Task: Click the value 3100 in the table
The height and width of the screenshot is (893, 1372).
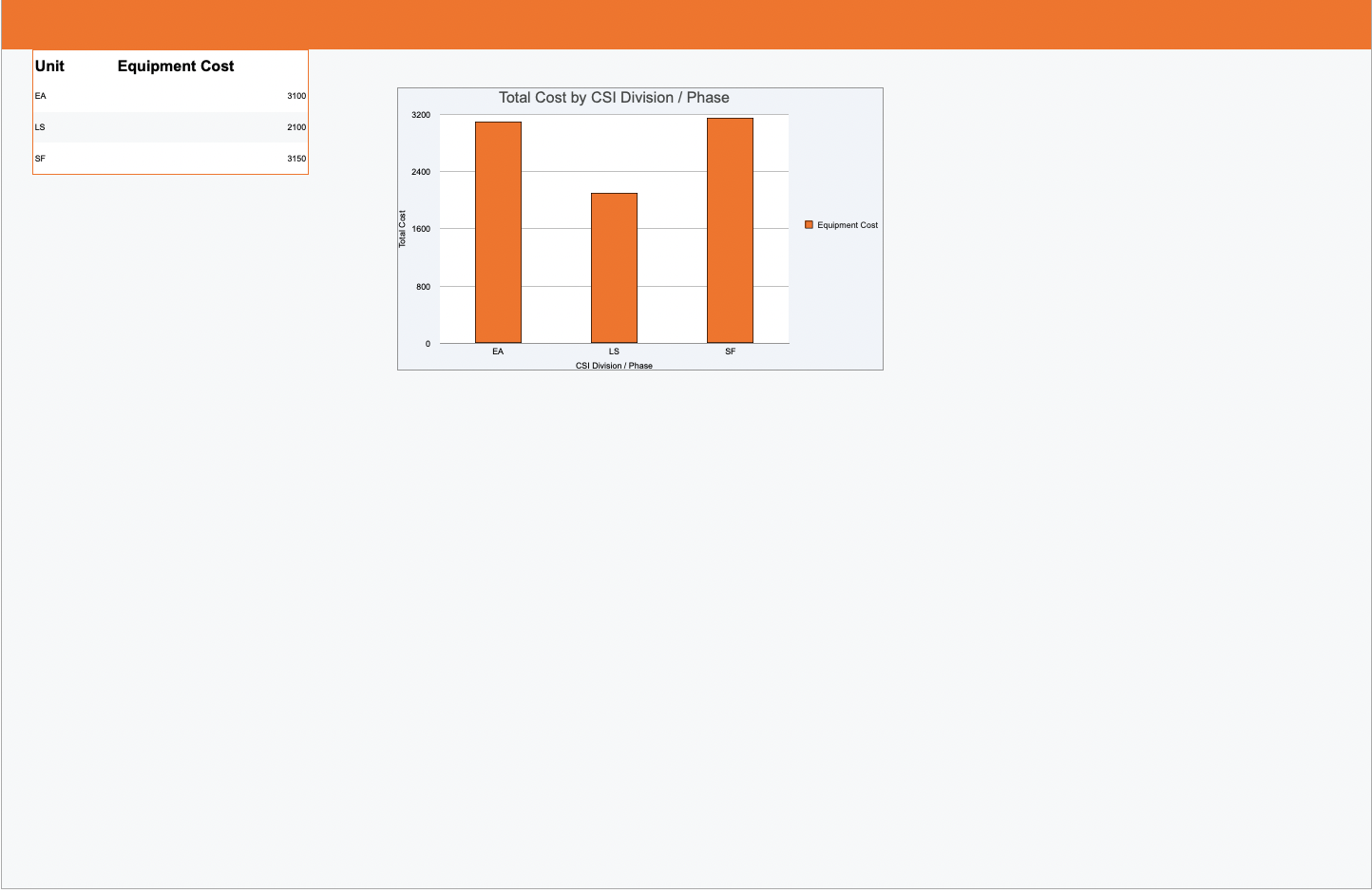Action: tap(295, 95)
